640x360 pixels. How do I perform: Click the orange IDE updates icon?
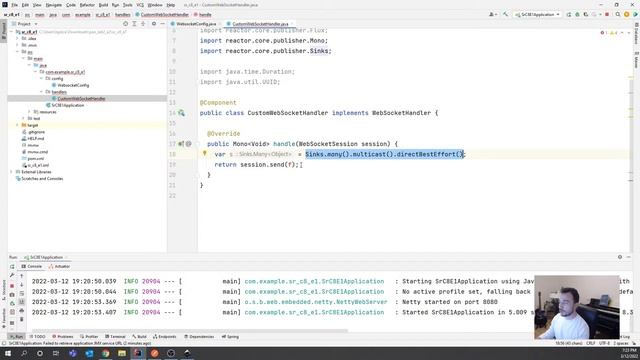pos(627,14)
